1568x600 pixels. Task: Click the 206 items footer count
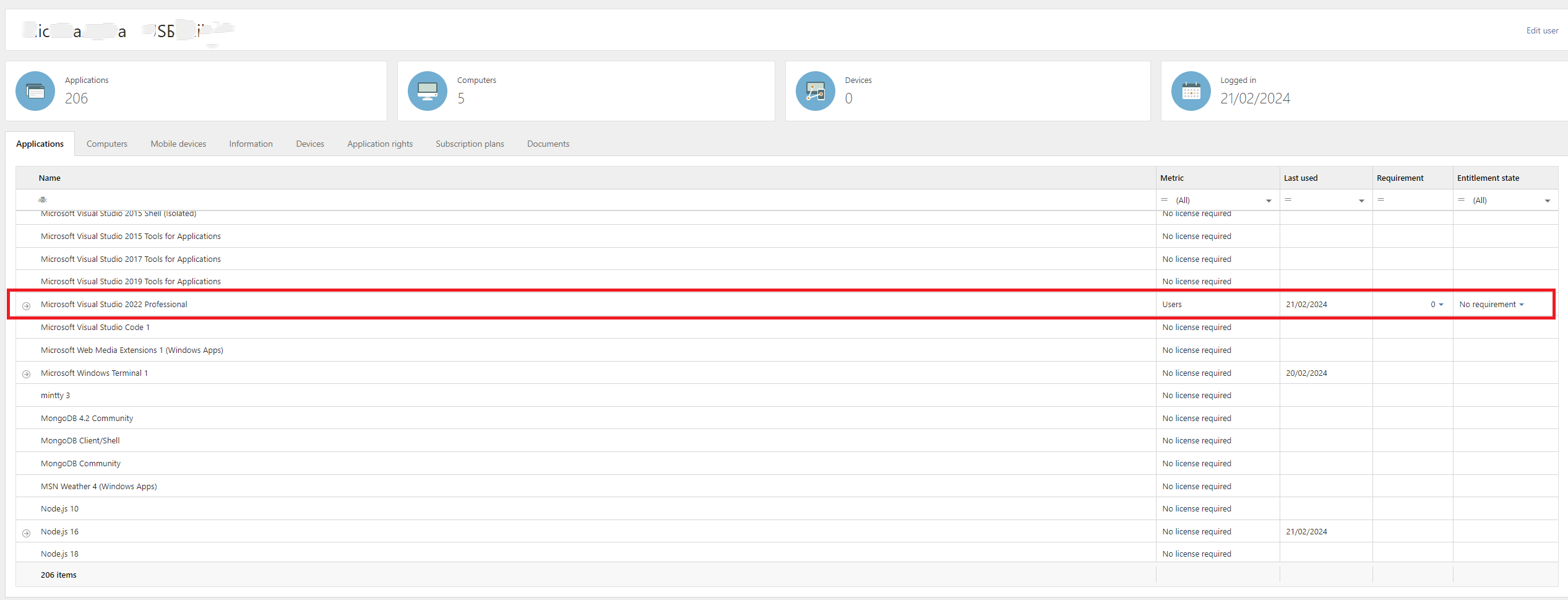[59, 575]
